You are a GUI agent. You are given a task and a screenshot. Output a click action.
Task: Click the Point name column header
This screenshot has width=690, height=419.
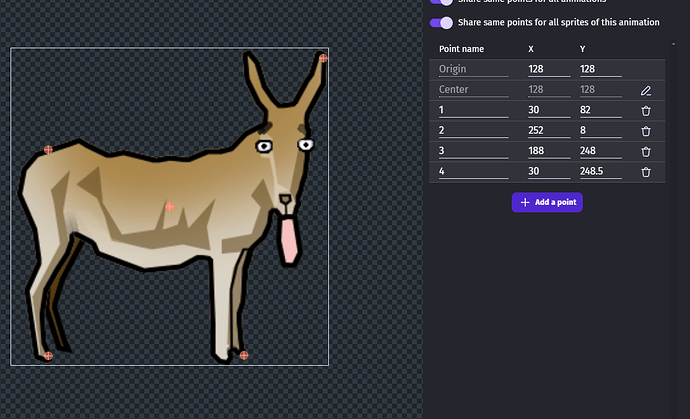pyautogui.click(x=461, y=49)
